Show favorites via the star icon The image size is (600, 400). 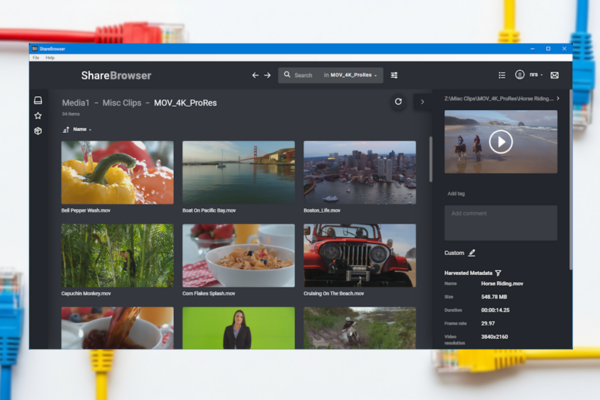[x=38, y=116]
